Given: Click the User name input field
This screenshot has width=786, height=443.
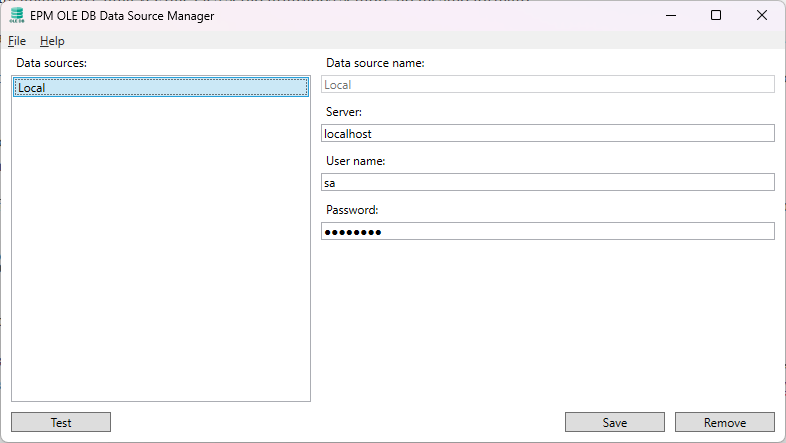Looking at the screenshot, I should [x=548, y=182].
